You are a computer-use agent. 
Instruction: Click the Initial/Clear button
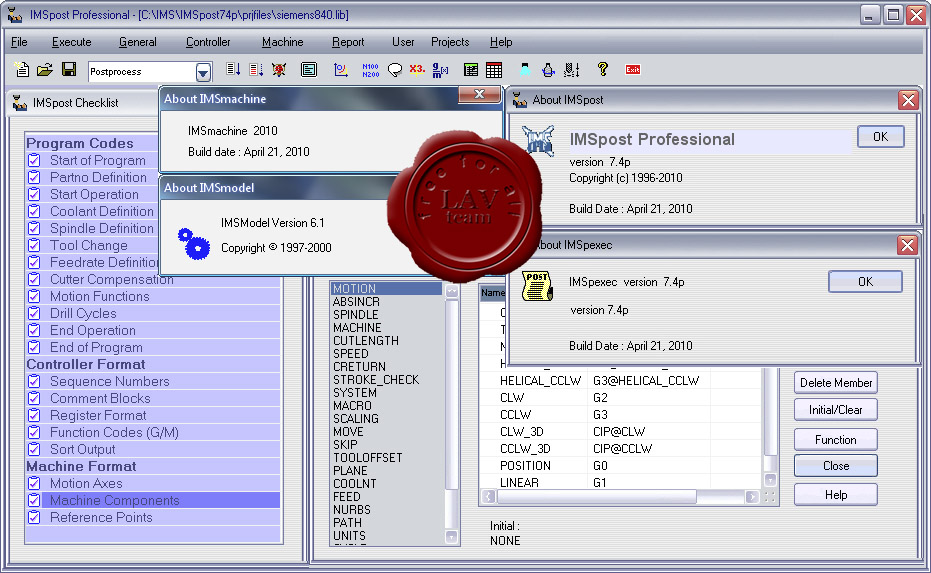(x=835, y=410)
